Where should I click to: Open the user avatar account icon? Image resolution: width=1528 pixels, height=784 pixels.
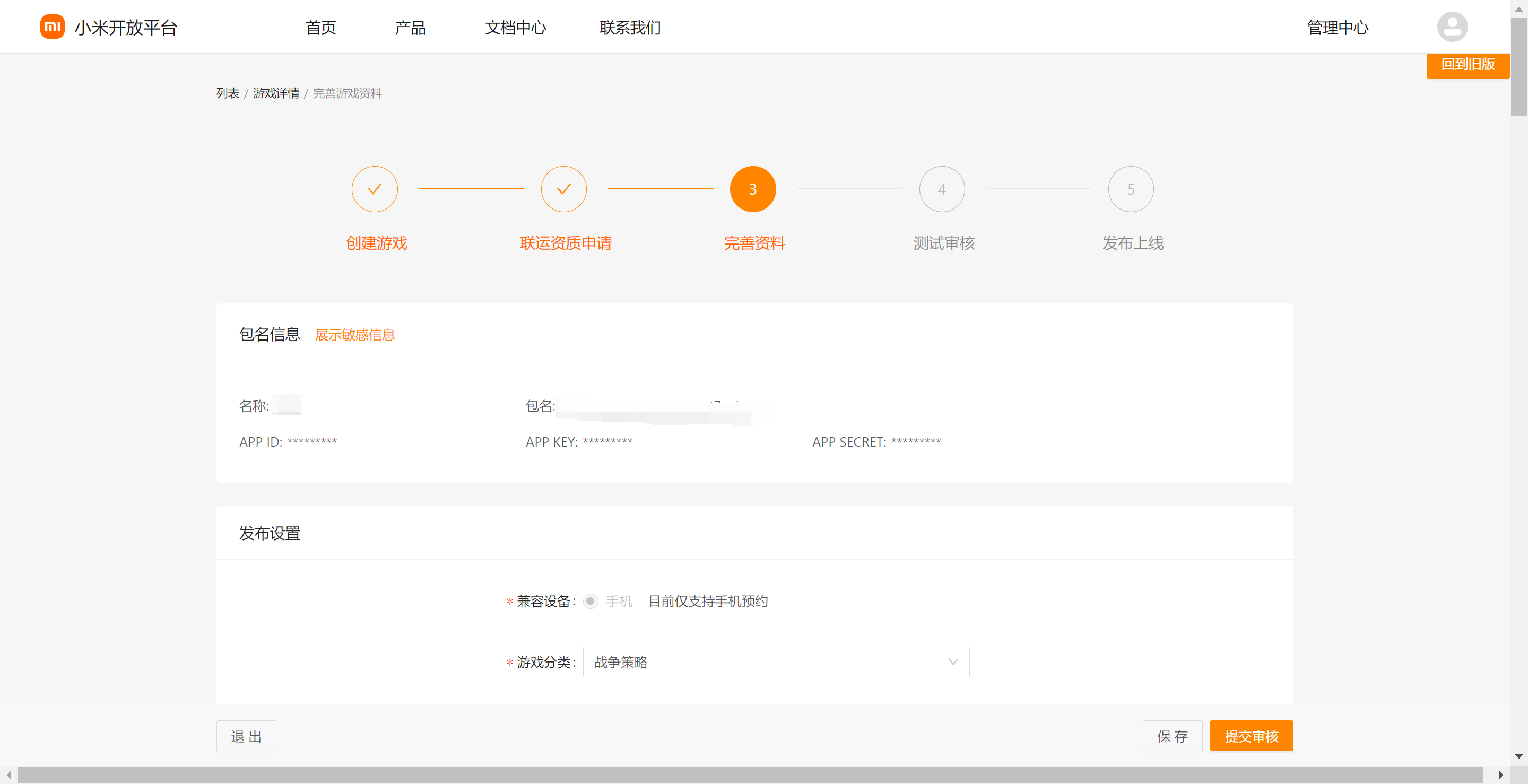click(1452, 27)
